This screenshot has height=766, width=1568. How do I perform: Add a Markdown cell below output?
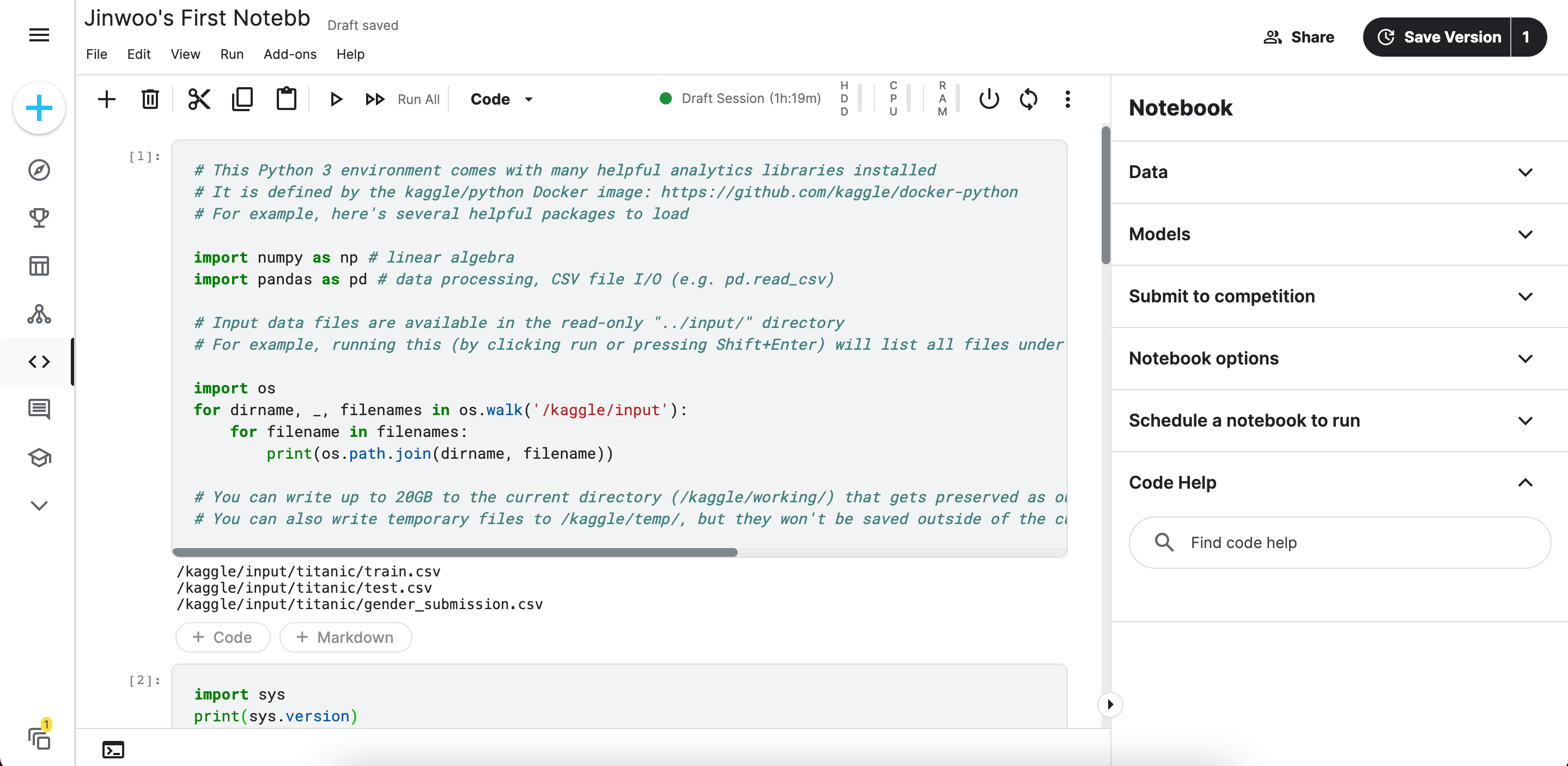346,637
